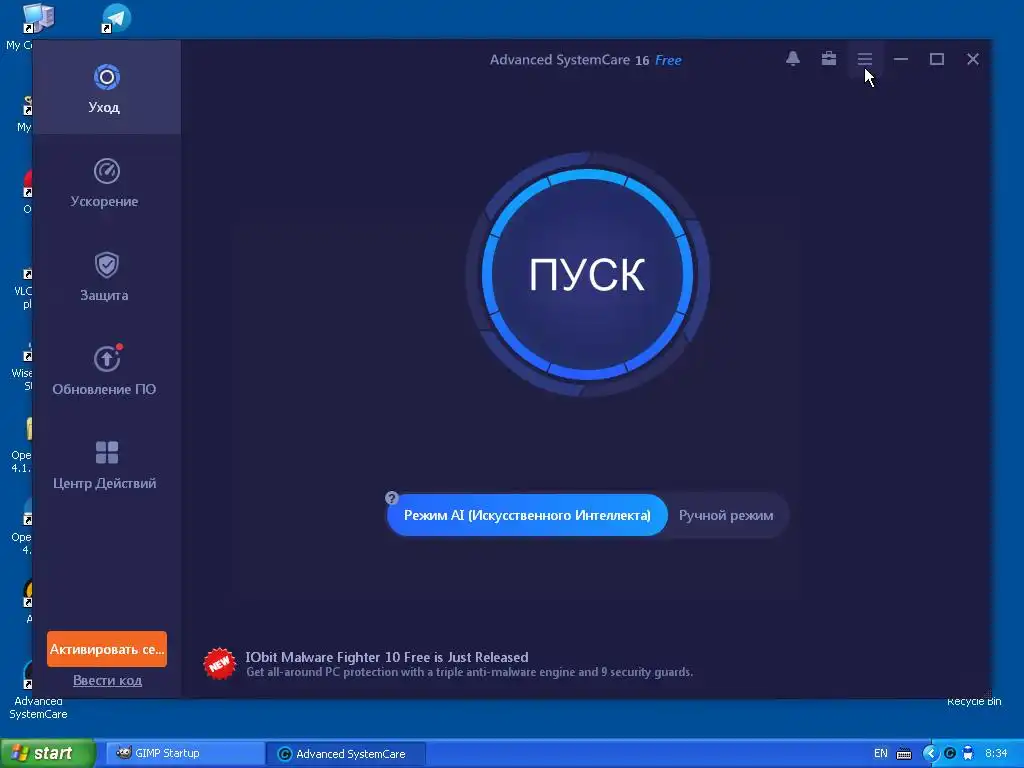Go to Обновление ПО section
The height and width of the screenshot is (768, 1024).
pyautogui.click(x=106, y=371)
